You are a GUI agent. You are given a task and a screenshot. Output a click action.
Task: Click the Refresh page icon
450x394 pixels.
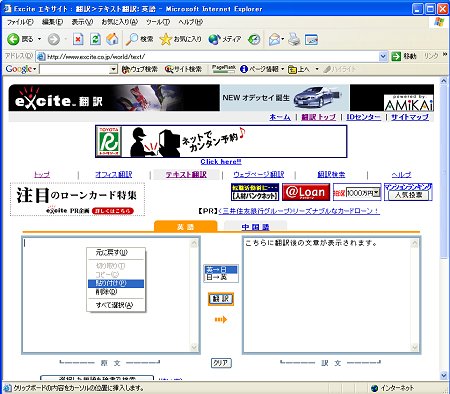95,39
